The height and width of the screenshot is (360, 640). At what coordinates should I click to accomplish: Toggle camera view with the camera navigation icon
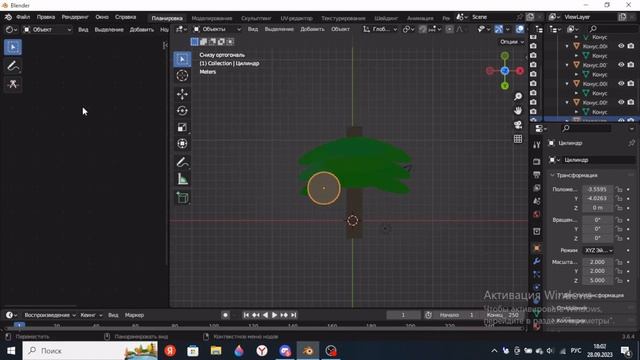(518, 125)
